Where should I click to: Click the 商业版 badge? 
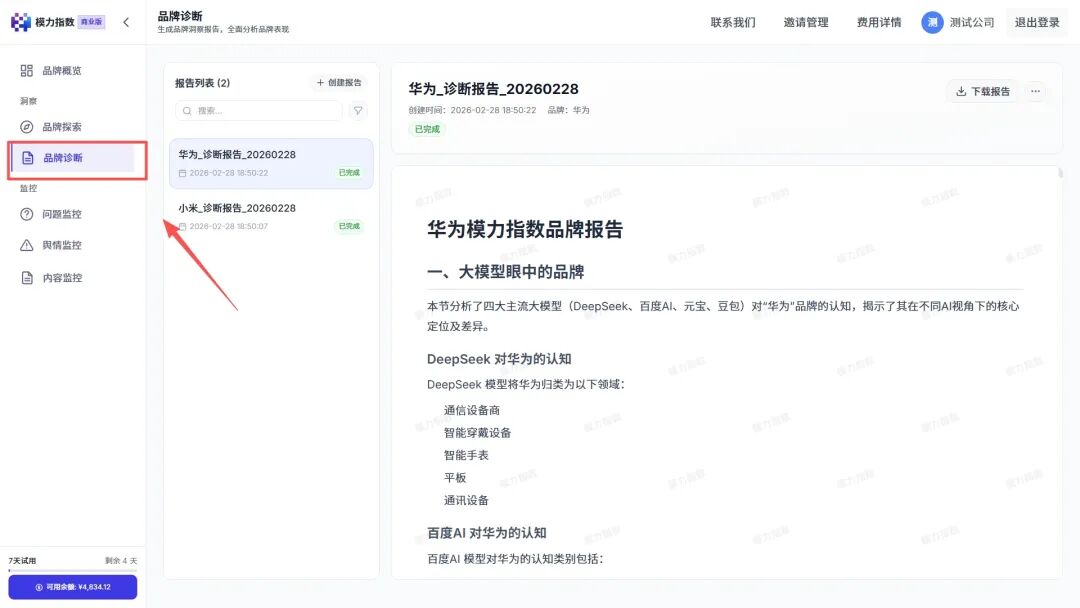click(91, 22)
